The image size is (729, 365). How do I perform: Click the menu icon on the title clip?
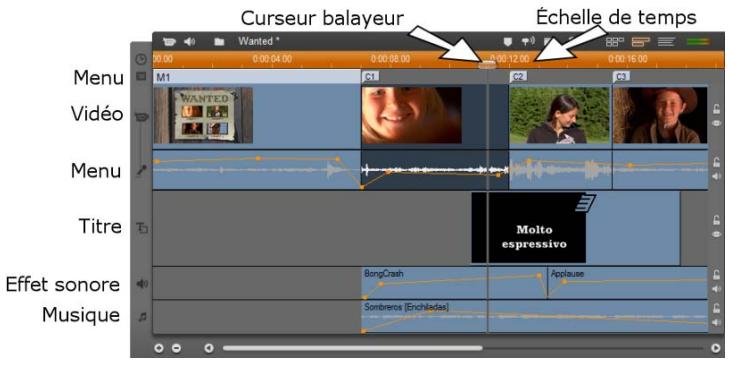[x=585, y=203]
